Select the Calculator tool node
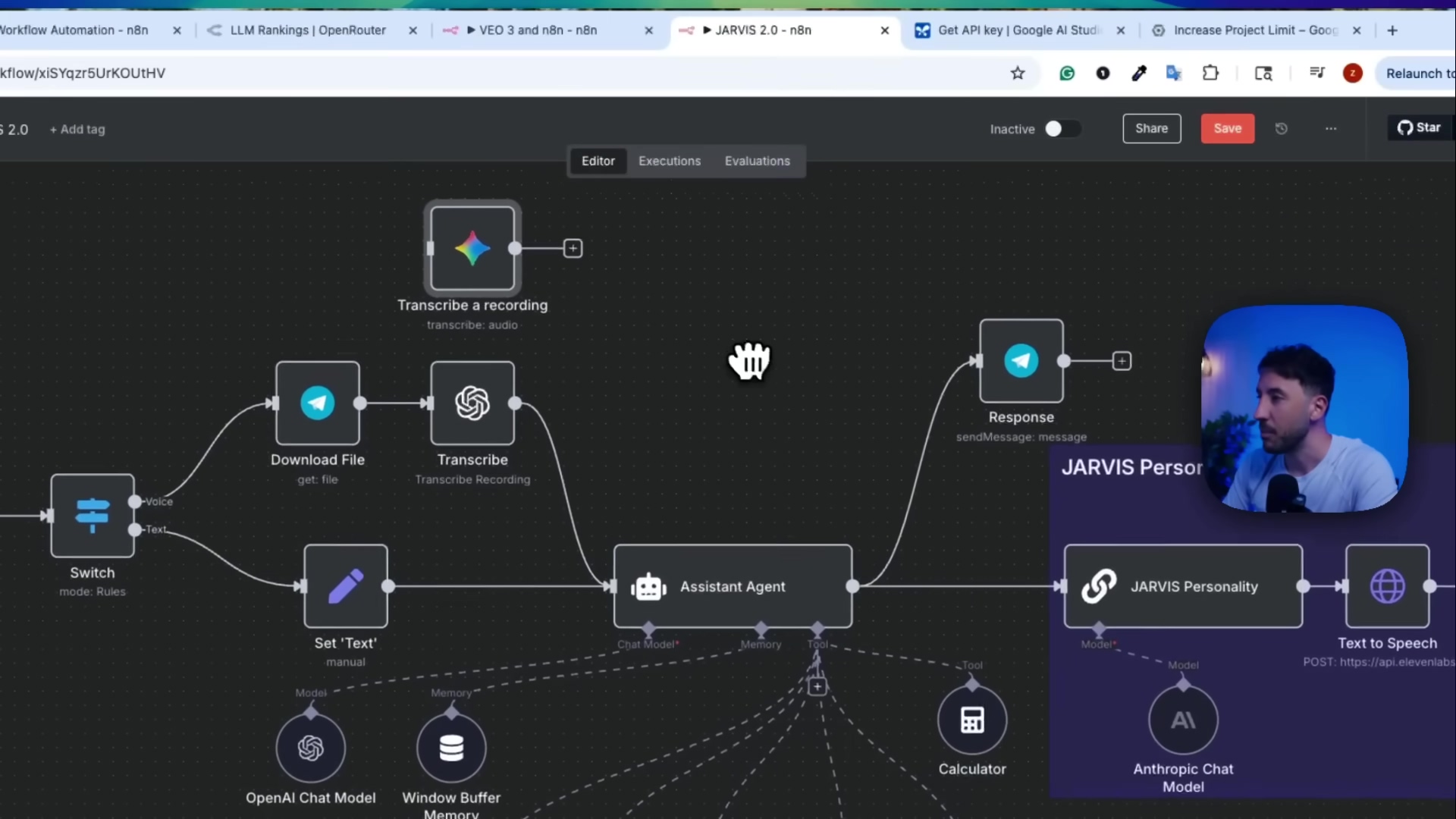This screenshot has width=1456, height=819. coord(972,720)
